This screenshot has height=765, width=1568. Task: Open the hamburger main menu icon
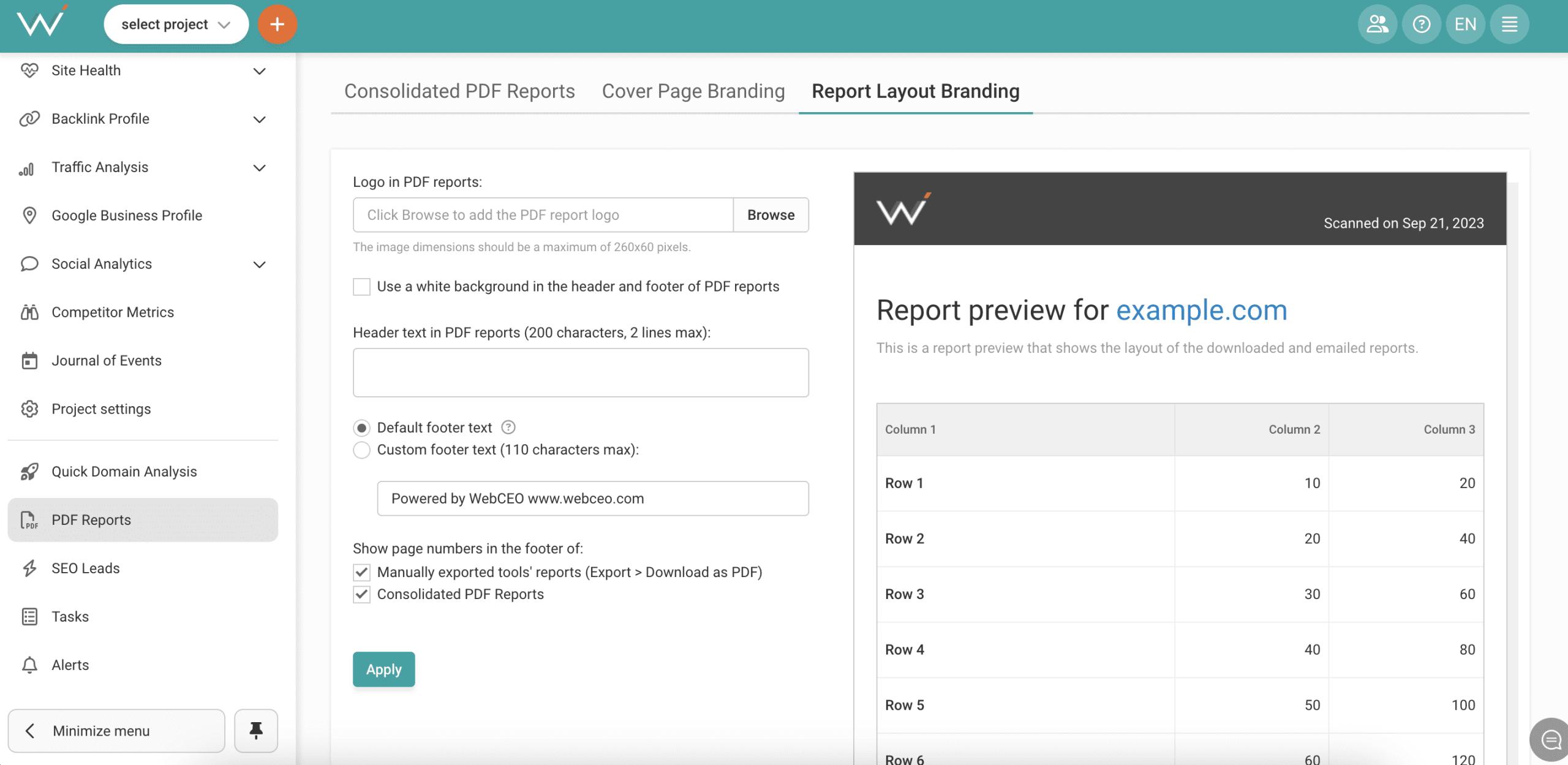pyautogui.click(x=1509, y=24)
